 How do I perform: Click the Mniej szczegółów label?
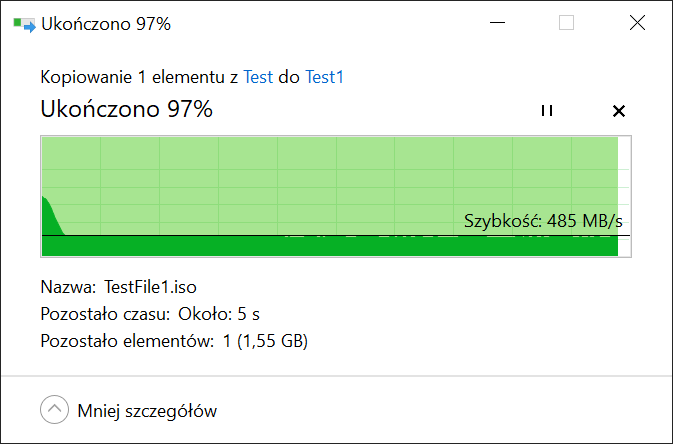pos(147,411)
